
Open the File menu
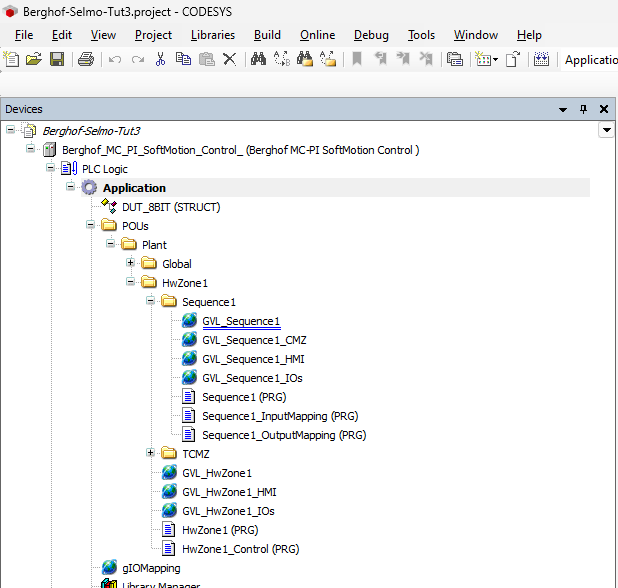[24, 35]
